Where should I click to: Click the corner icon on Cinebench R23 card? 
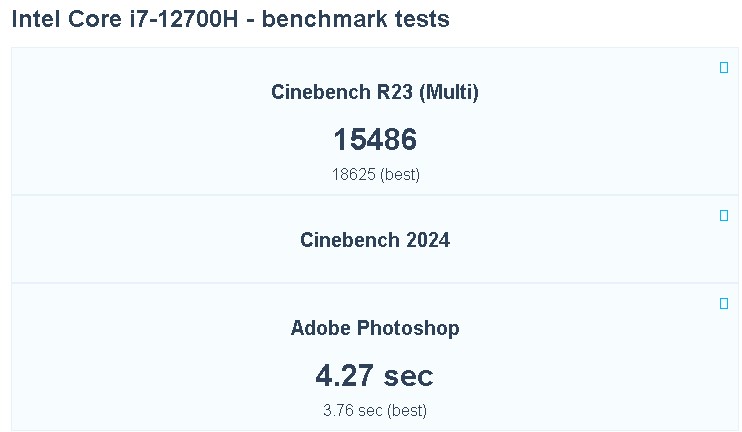(724, 68)
